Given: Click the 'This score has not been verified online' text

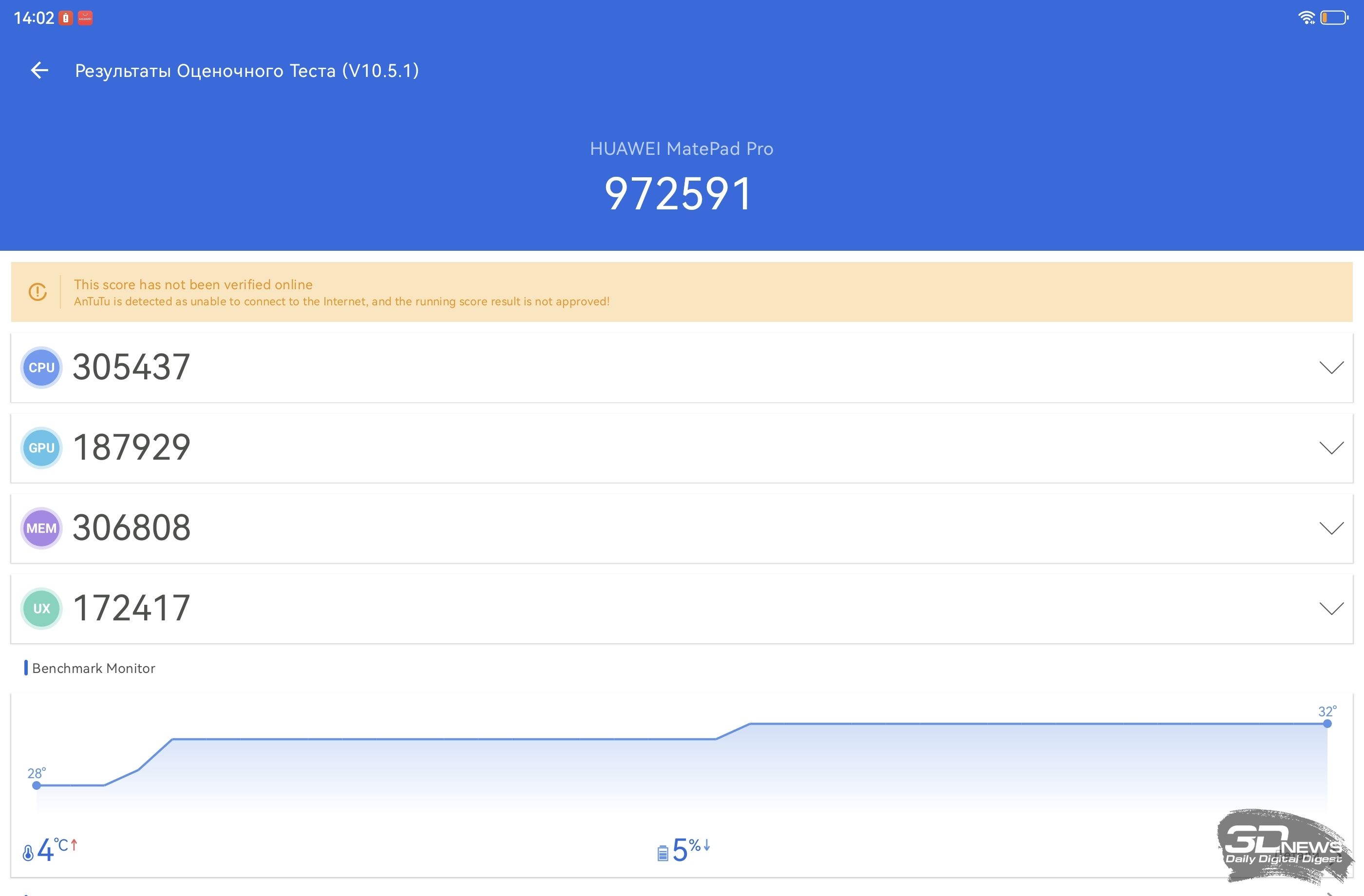Looking at the screenshot, I should 193,285.
